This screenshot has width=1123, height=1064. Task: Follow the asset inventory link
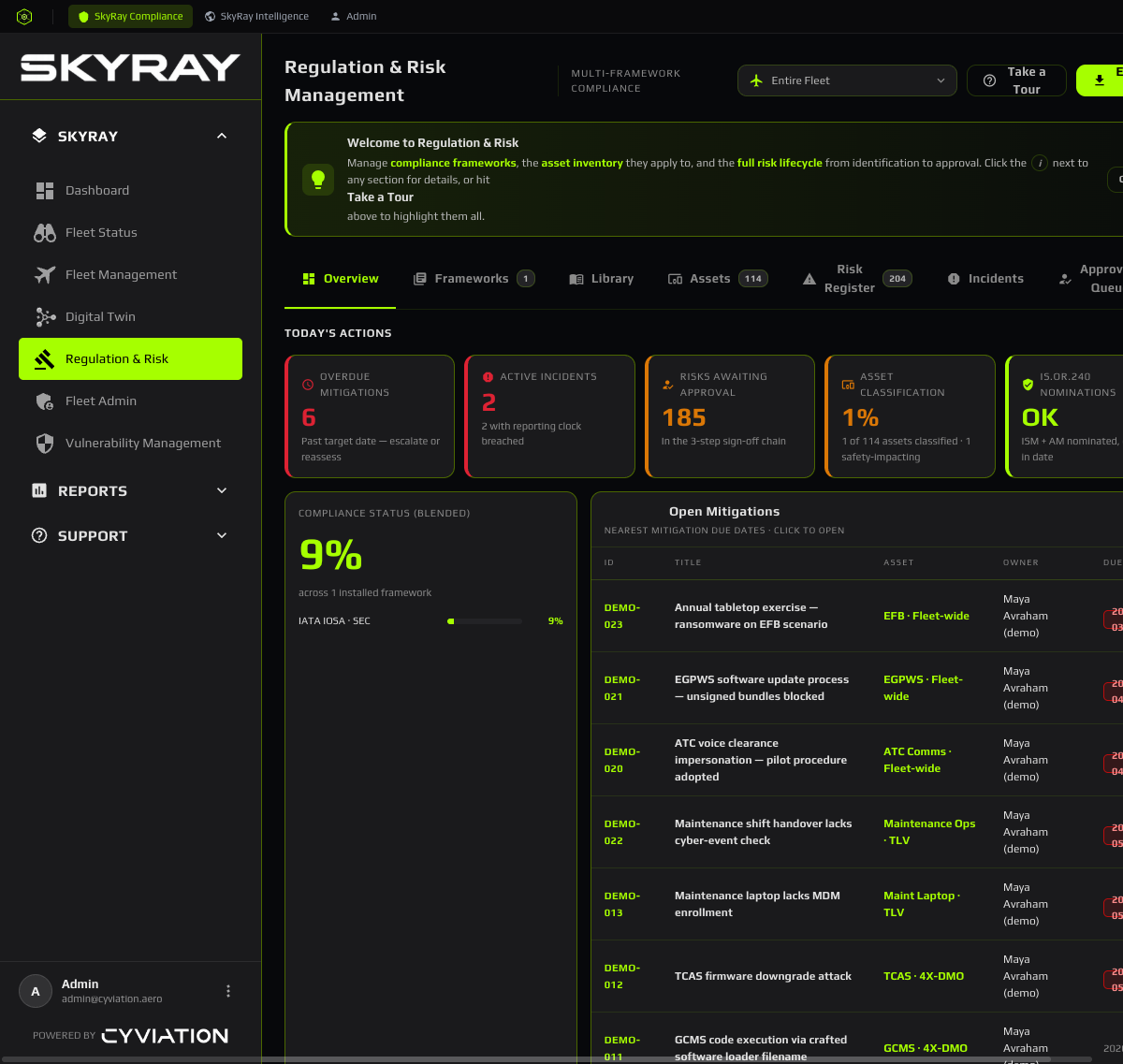(x=582, y=163)
